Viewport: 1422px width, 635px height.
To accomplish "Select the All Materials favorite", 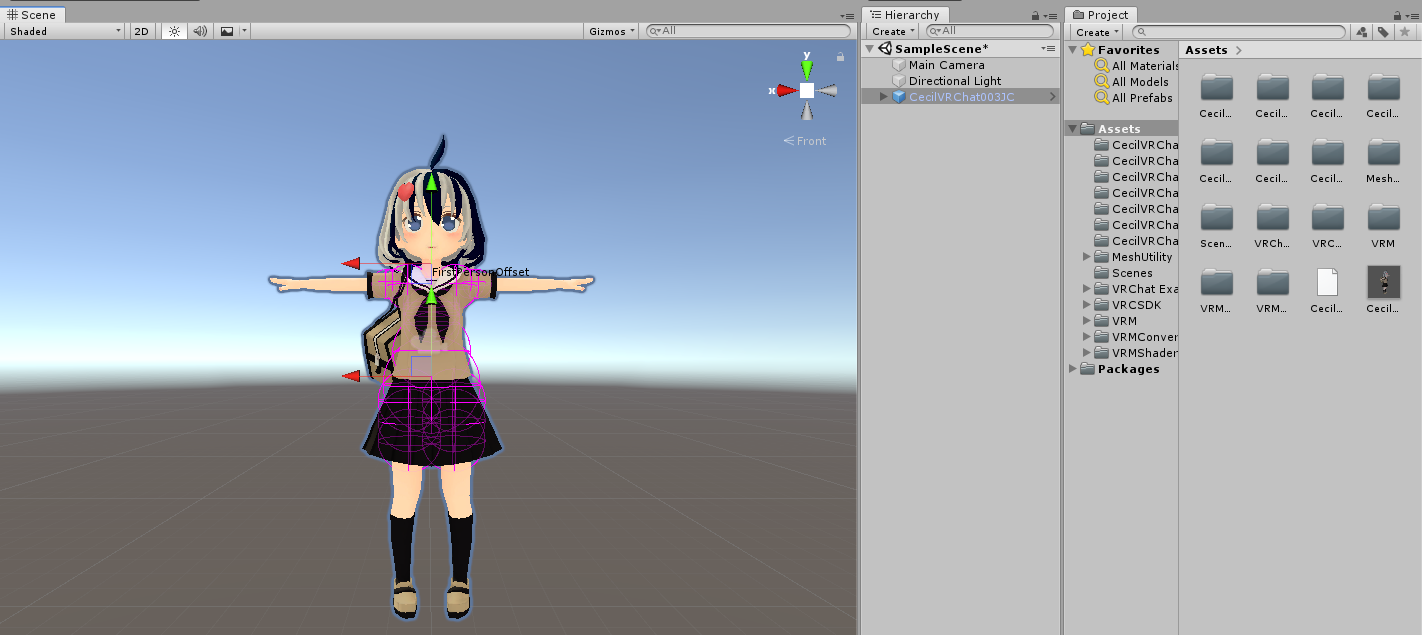I will [1137, 66].
